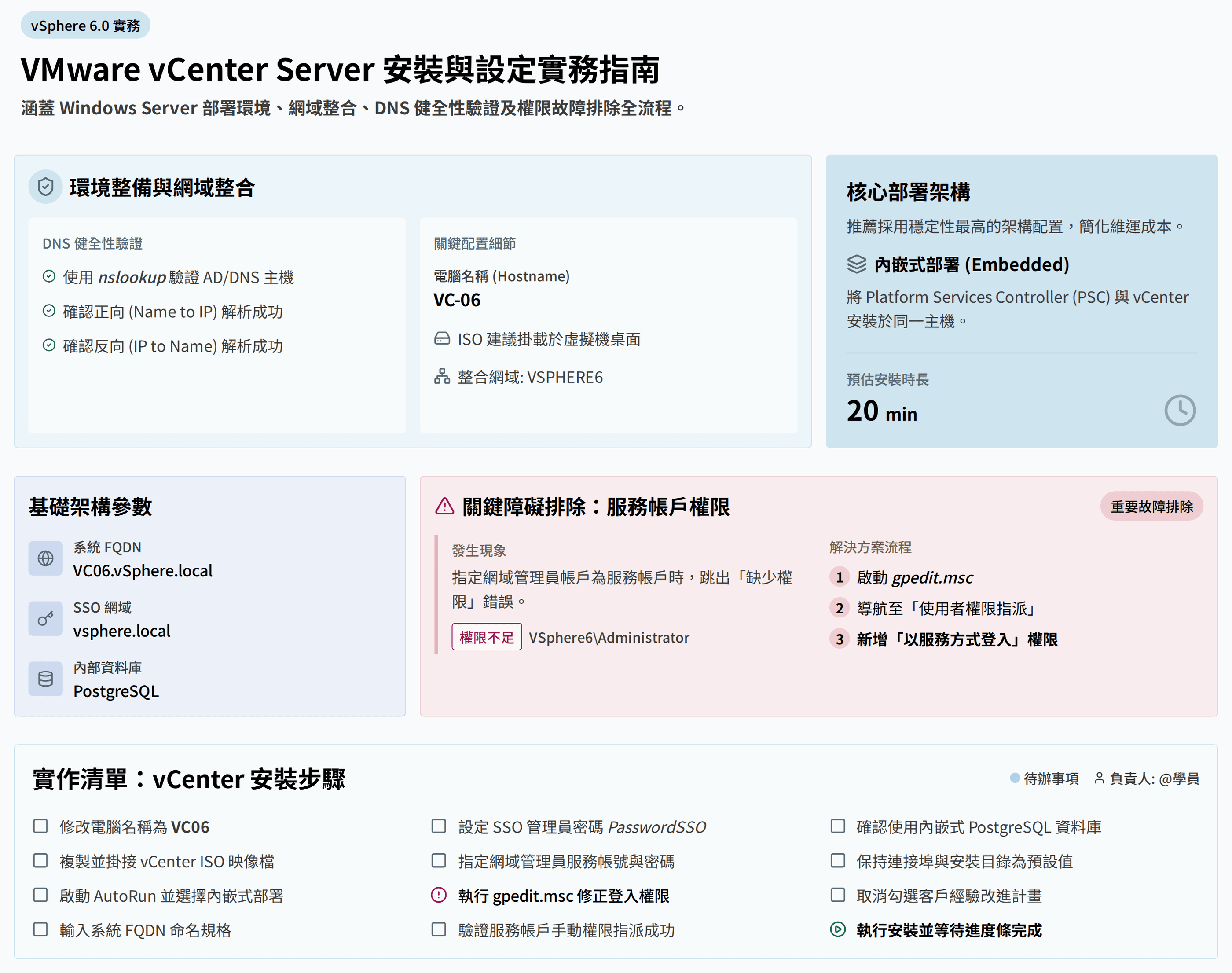Click the shield icon beside 環境整備與網域整合
This screenshot has height=973, width=1232.
46,187
